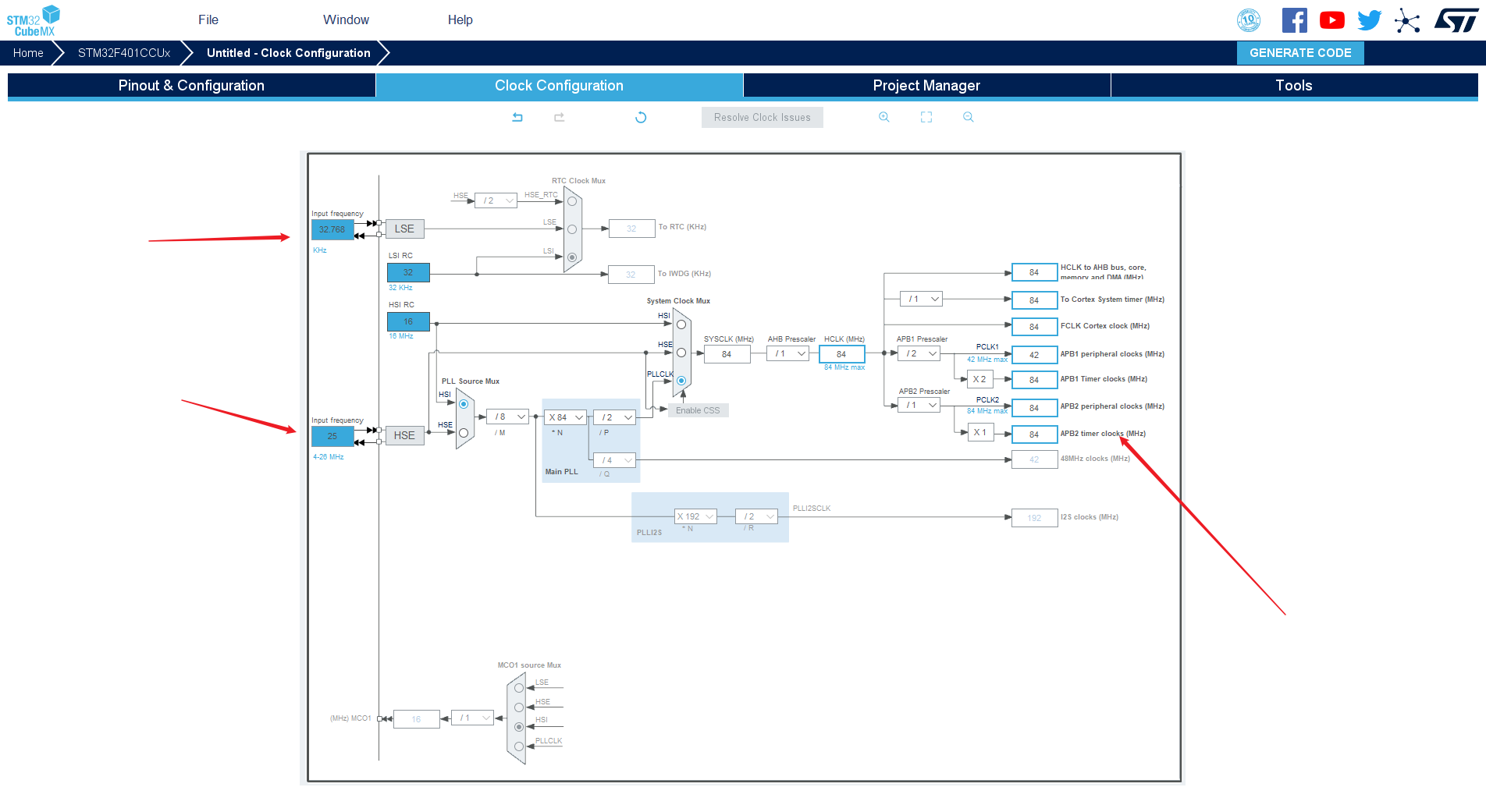The width and height of the screenshot is (1486, 812).
Task: Click the STM32CubeMX logo icon
Action: click(x=34, y=20)
